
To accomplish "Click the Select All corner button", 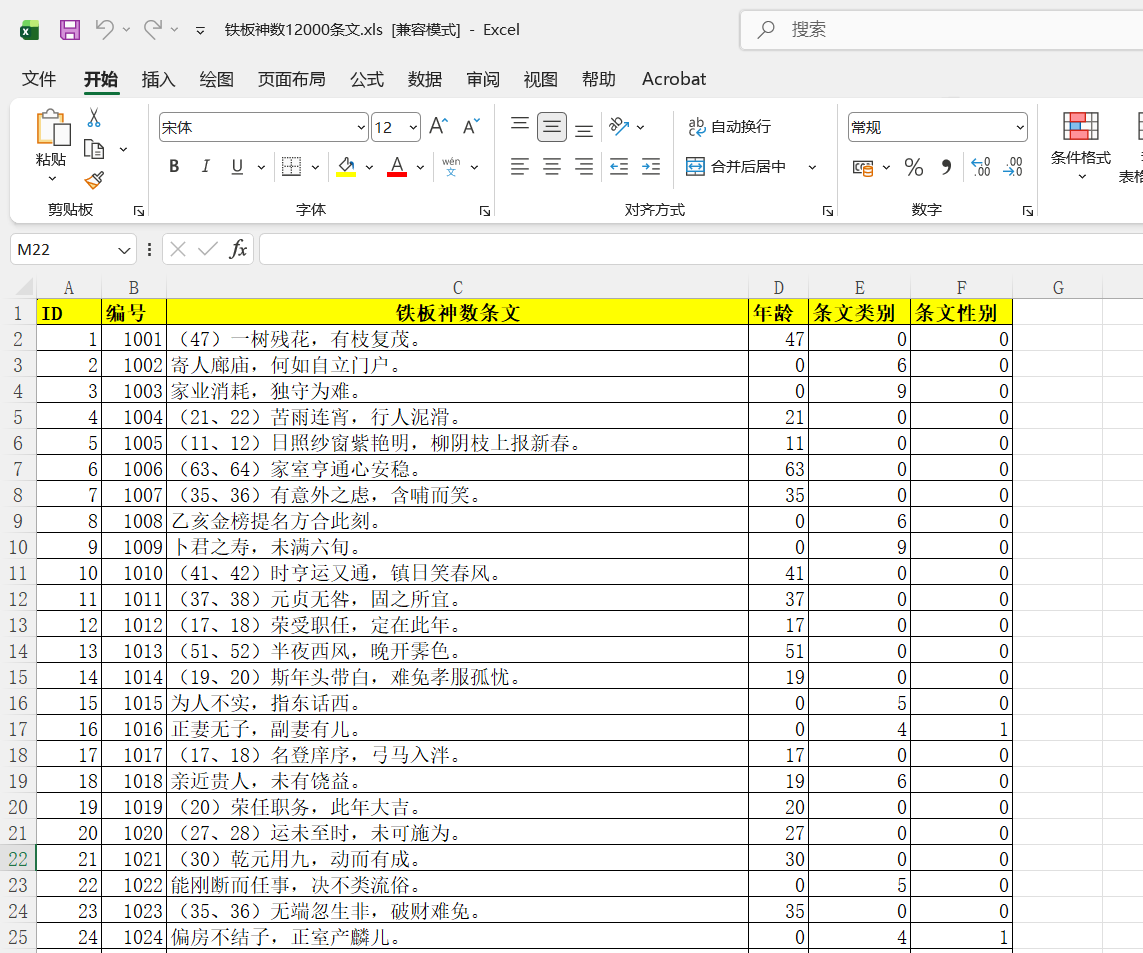I will coord(22,287).
